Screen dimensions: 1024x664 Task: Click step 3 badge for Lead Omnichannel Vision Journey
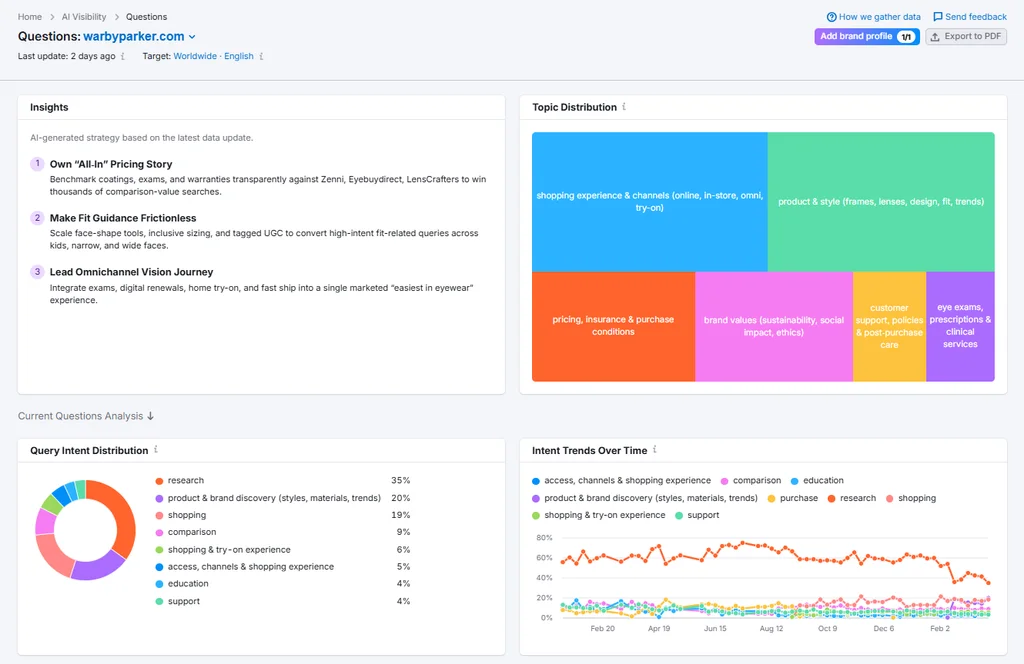pos(37,272)
